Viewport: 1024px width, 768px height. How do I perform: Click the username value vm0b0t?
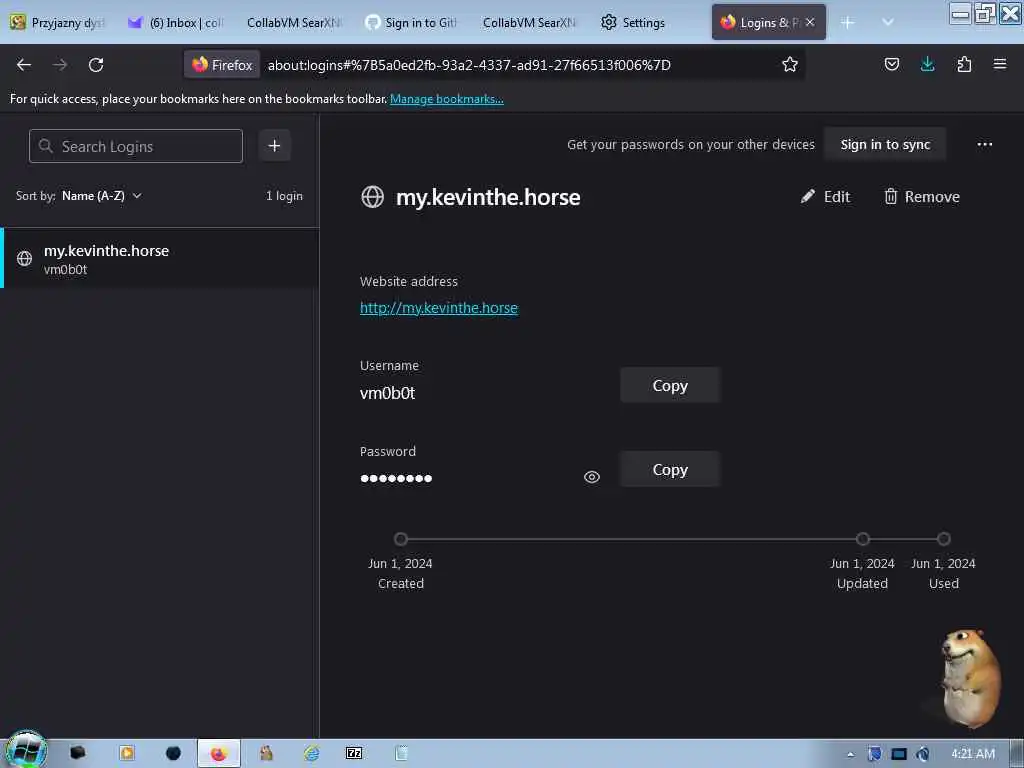pos(387,393)
